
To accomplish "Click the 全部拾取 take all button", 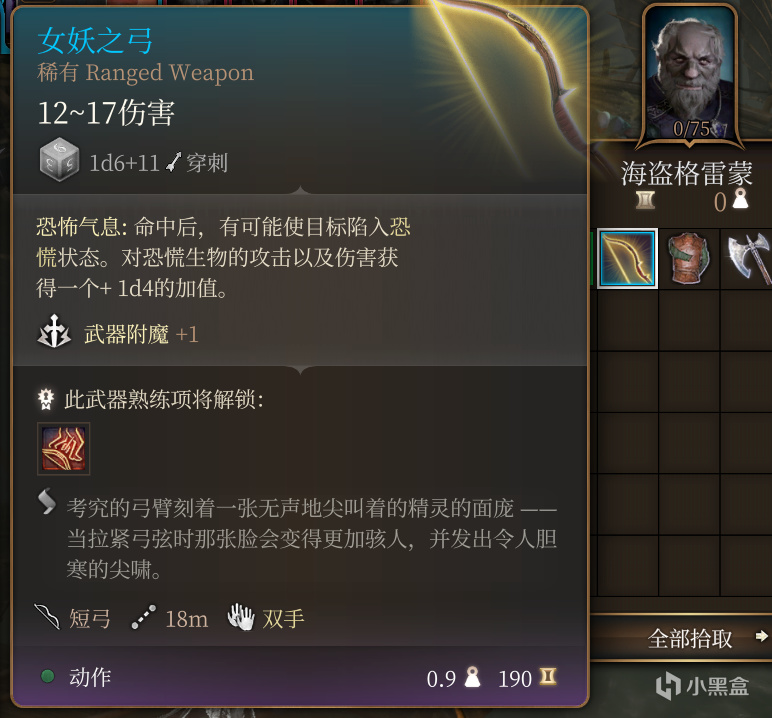I will 690,639.
